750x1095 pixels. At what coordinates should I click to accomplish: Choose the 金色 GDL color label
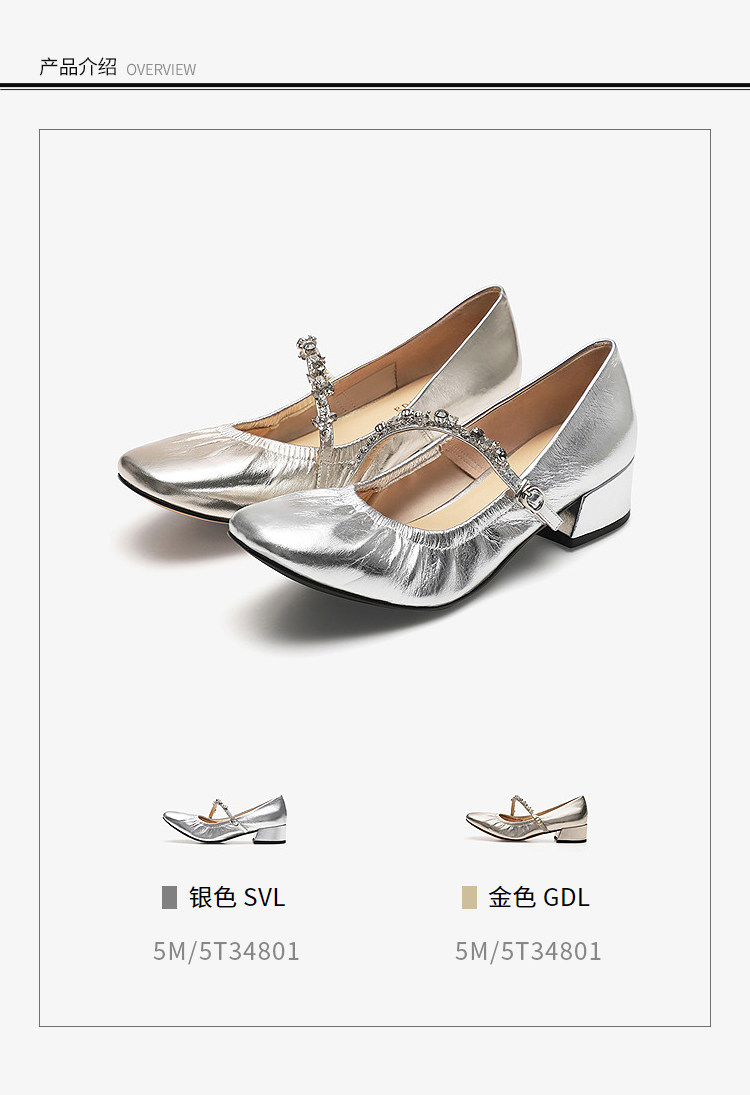[x=538, y=897]
